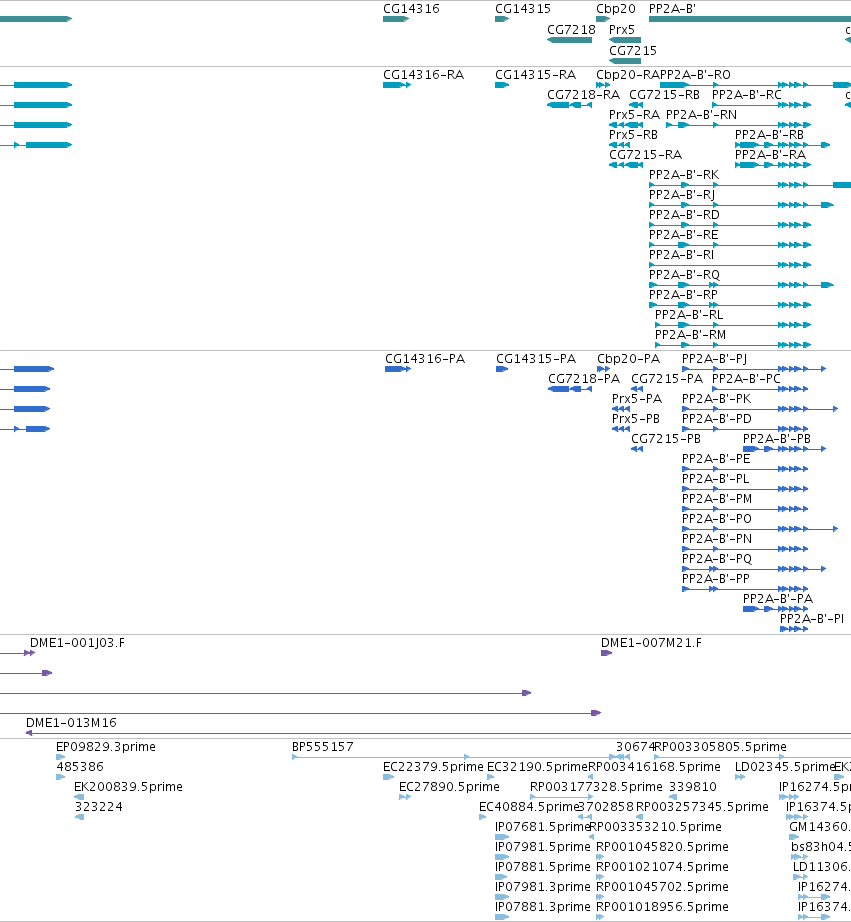Select protein CG14316-PA
Viewport: 851px width, 922px height.
pos(425,359)
